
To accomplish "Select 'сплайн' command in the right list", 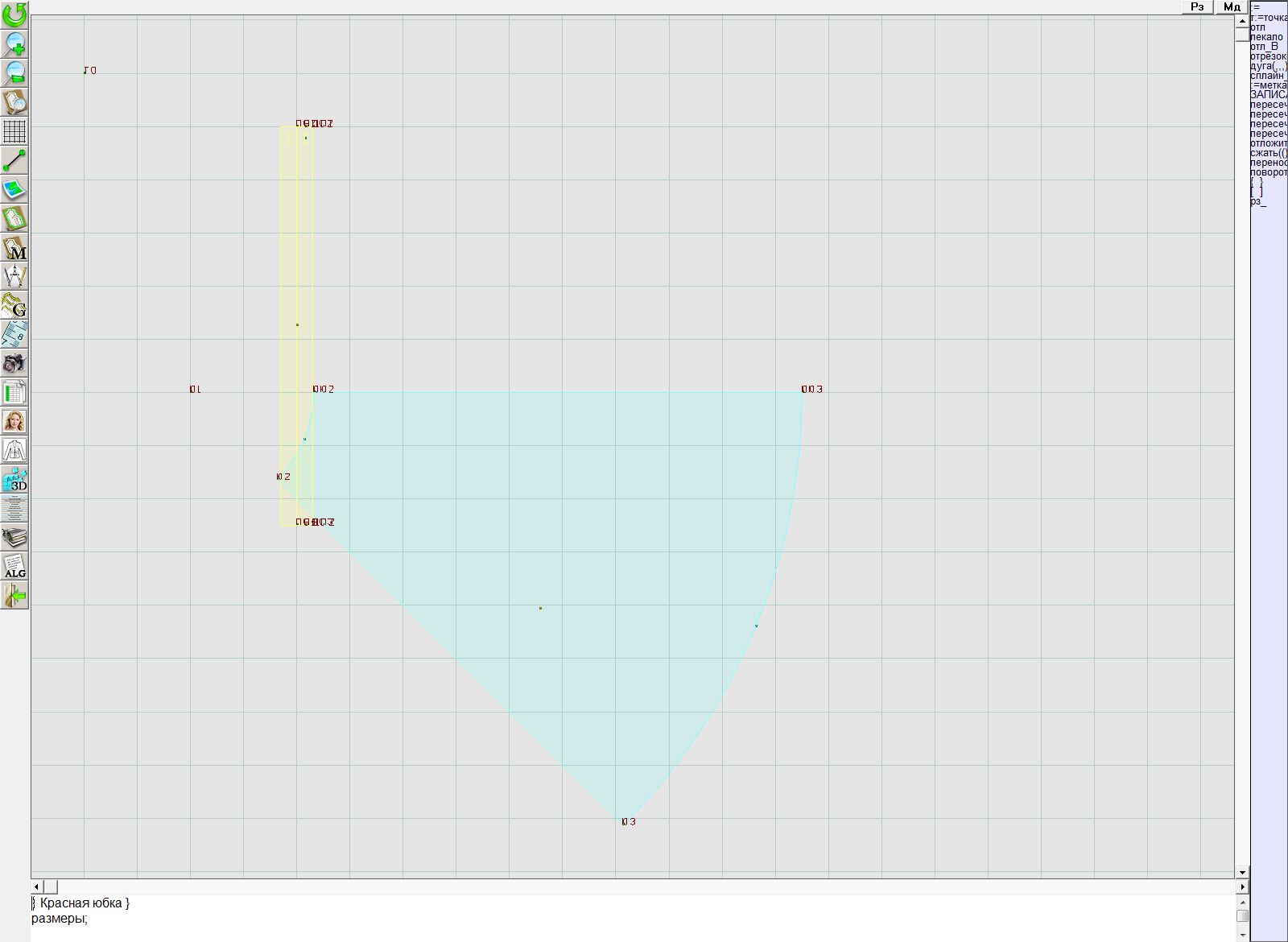I will click(1268, 76).
